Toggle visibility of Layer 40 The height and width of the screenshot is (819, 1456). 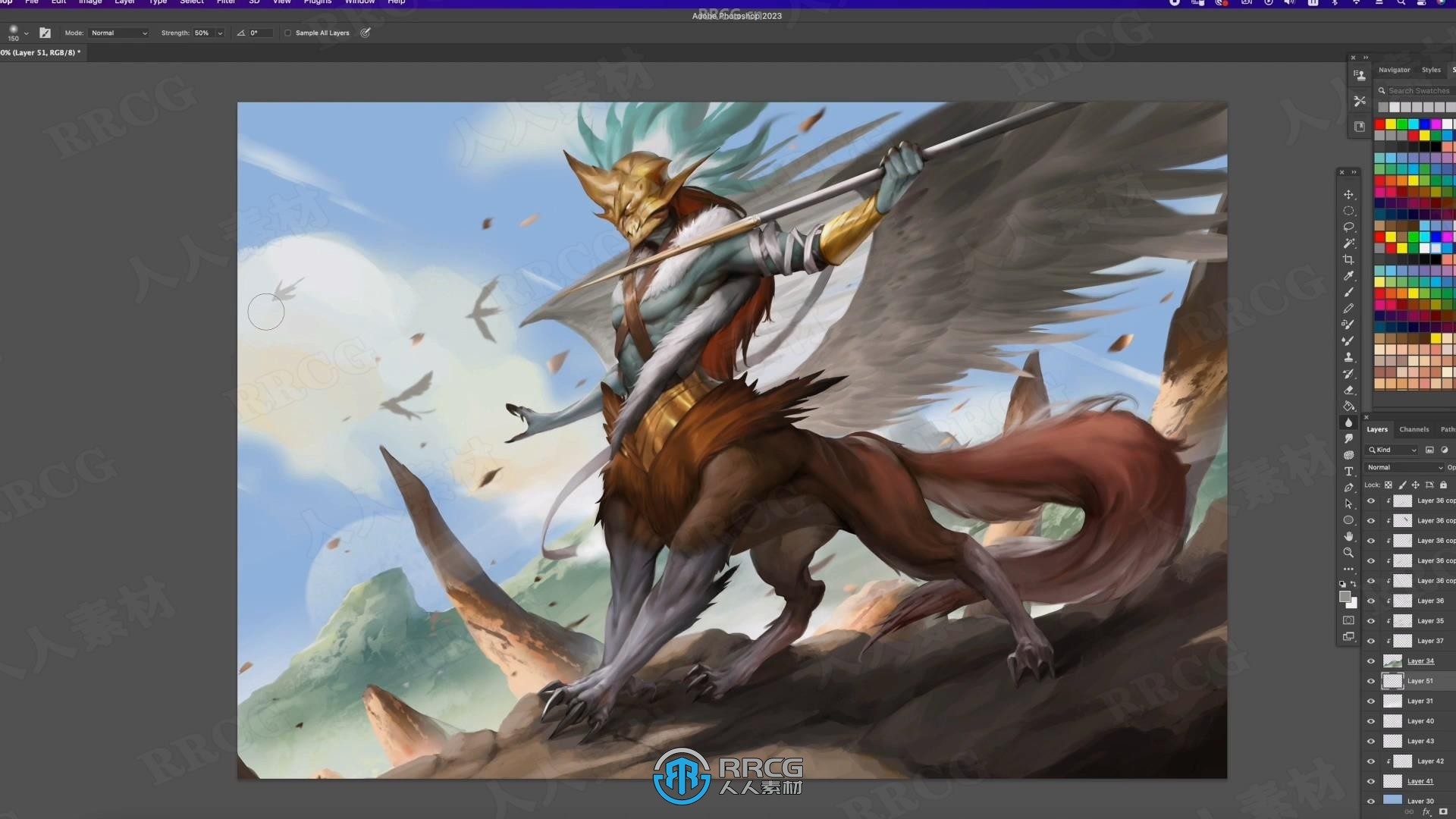coord(1370,721)
